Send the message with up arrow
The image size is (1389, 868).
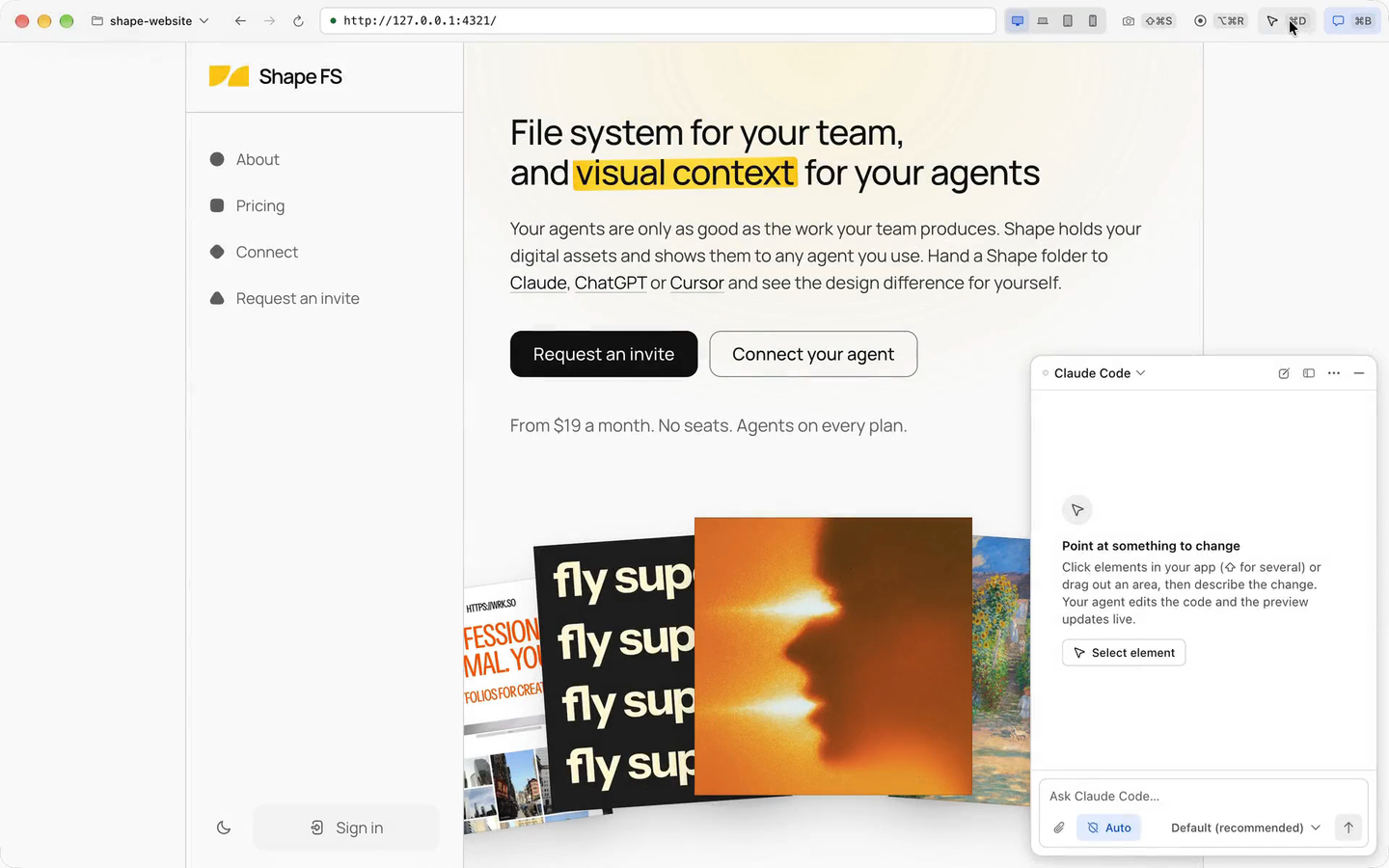[1348, 827]
